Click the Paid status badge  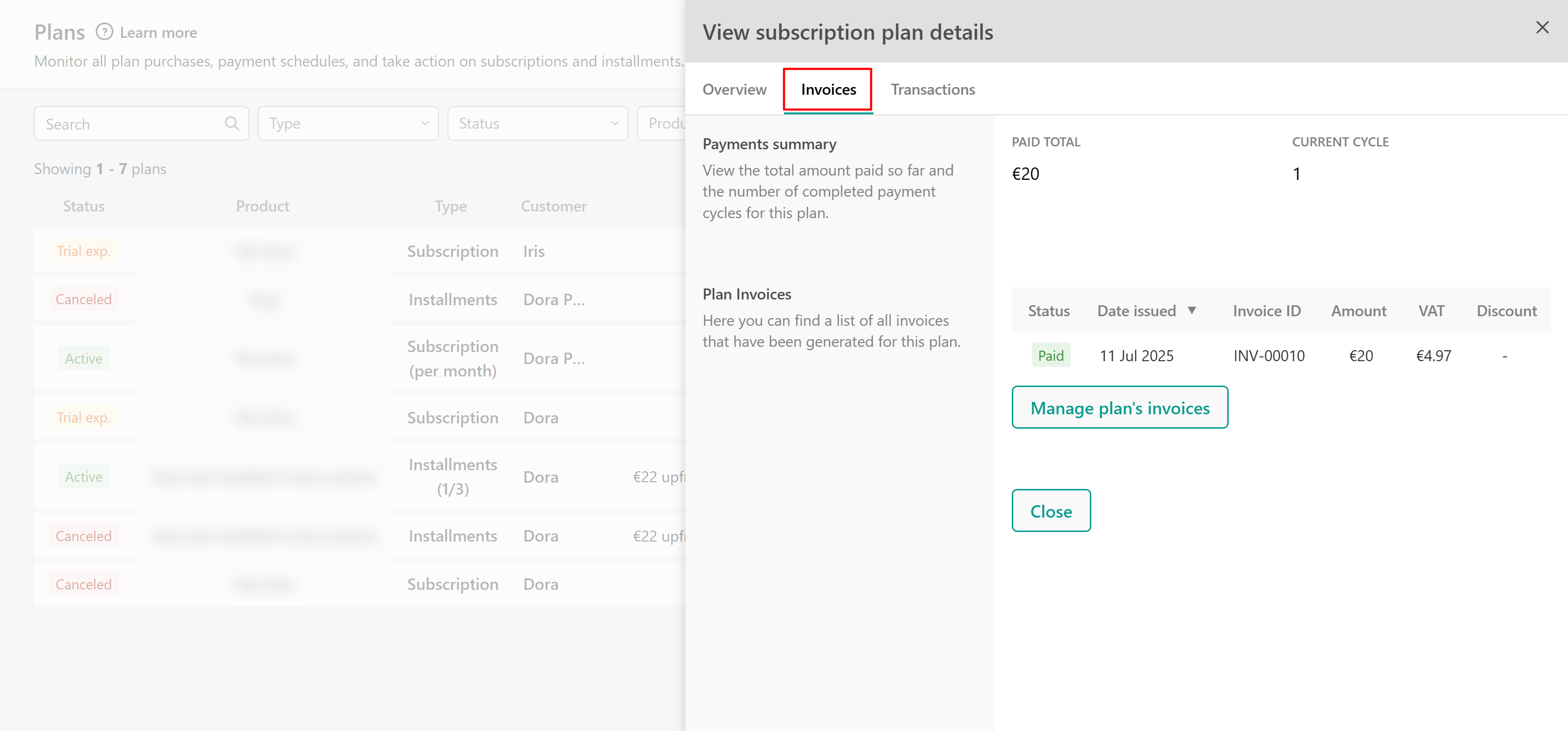(x=1051, y=356)
